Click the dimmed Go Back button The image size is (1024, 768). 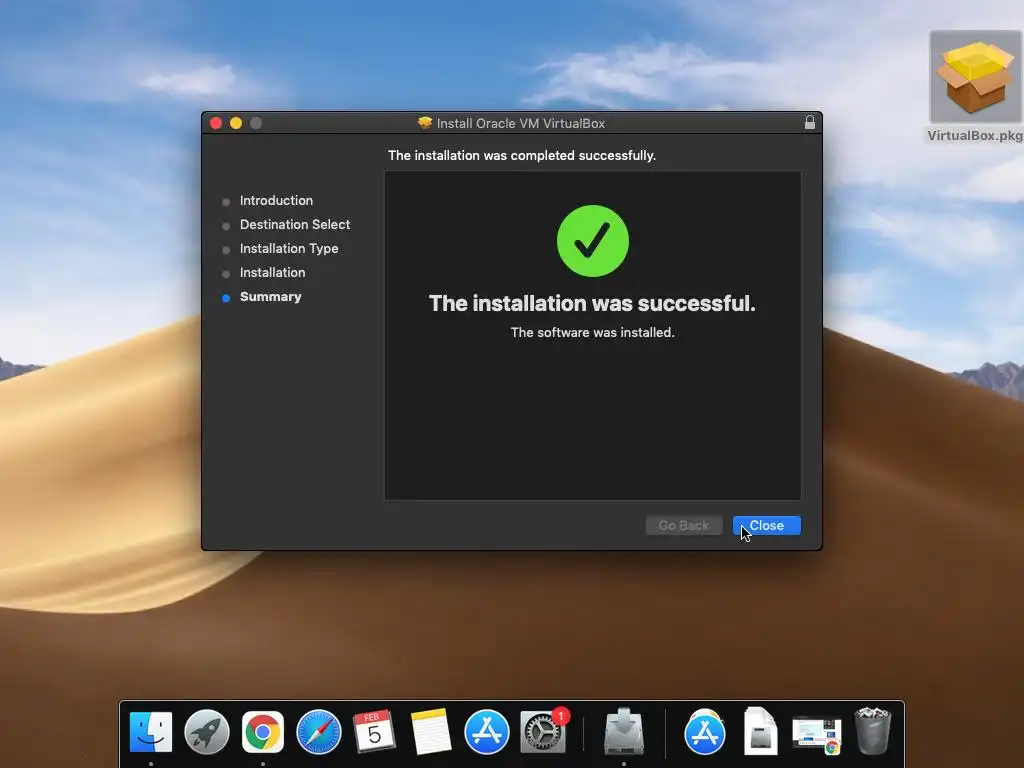click(684, 525)
